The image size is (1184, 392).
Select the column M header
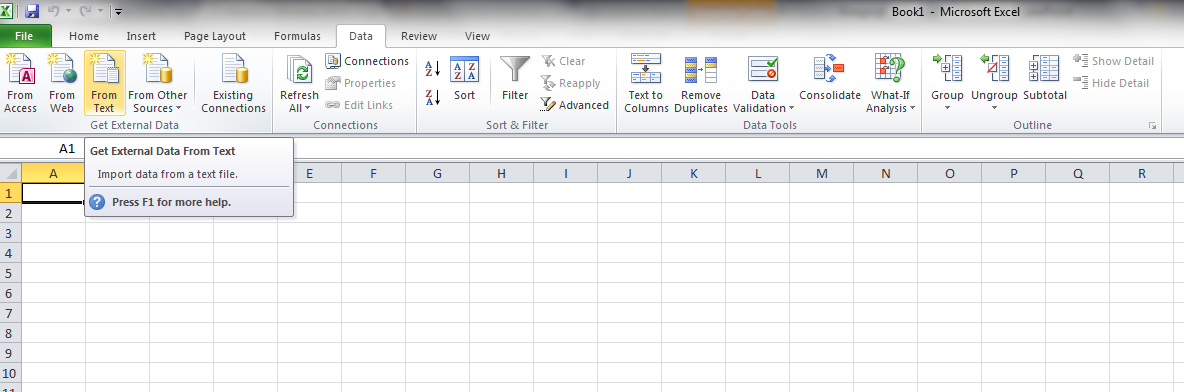point(822,174)
